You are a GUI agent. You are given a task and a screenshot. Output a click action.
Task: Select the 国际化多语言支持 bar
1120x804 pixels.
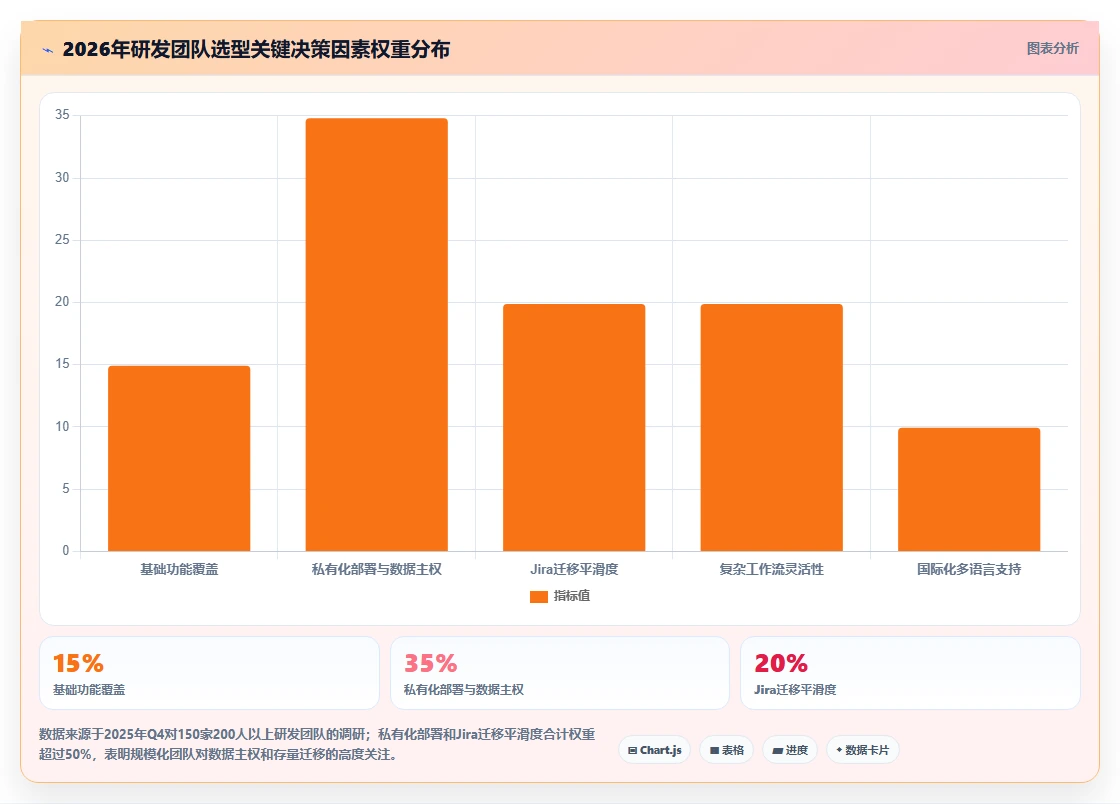(x=969, y=489)
